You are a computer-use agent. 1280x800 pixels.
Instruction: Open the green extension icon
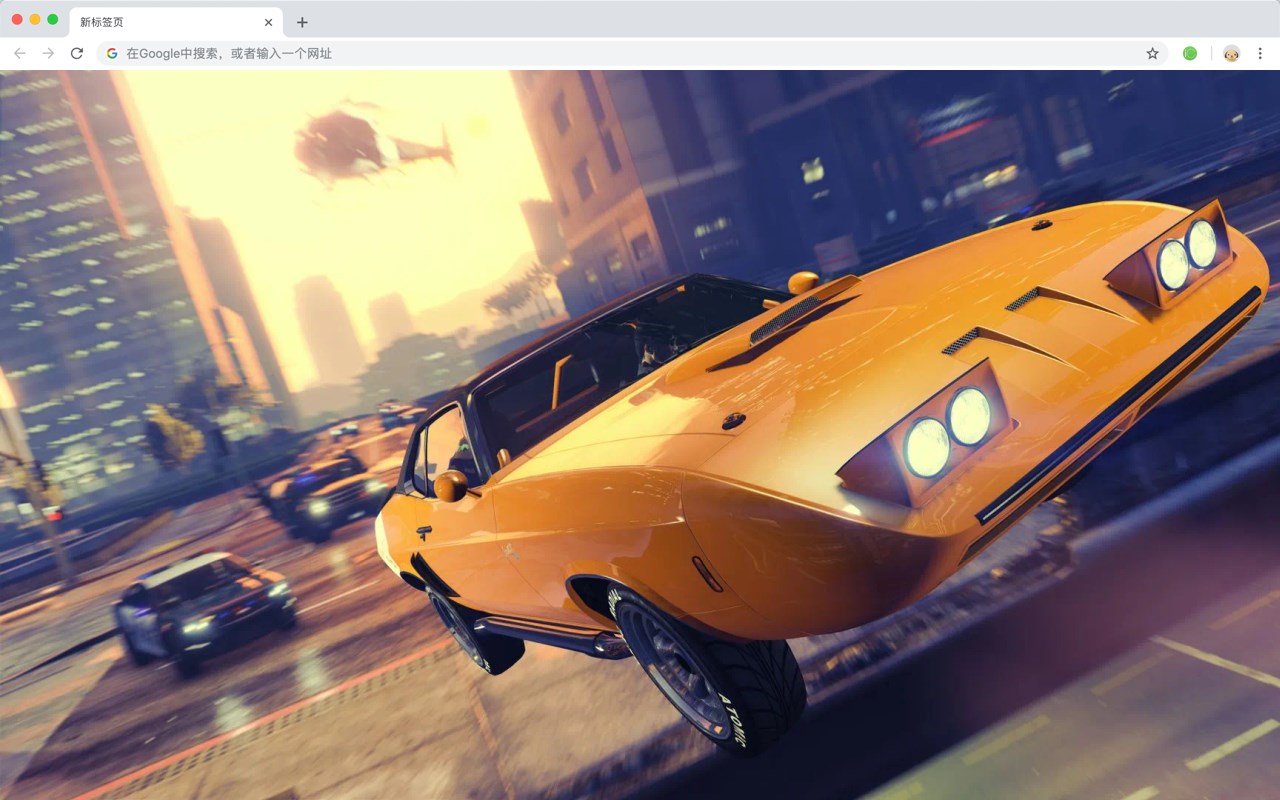pos(1190,53)
